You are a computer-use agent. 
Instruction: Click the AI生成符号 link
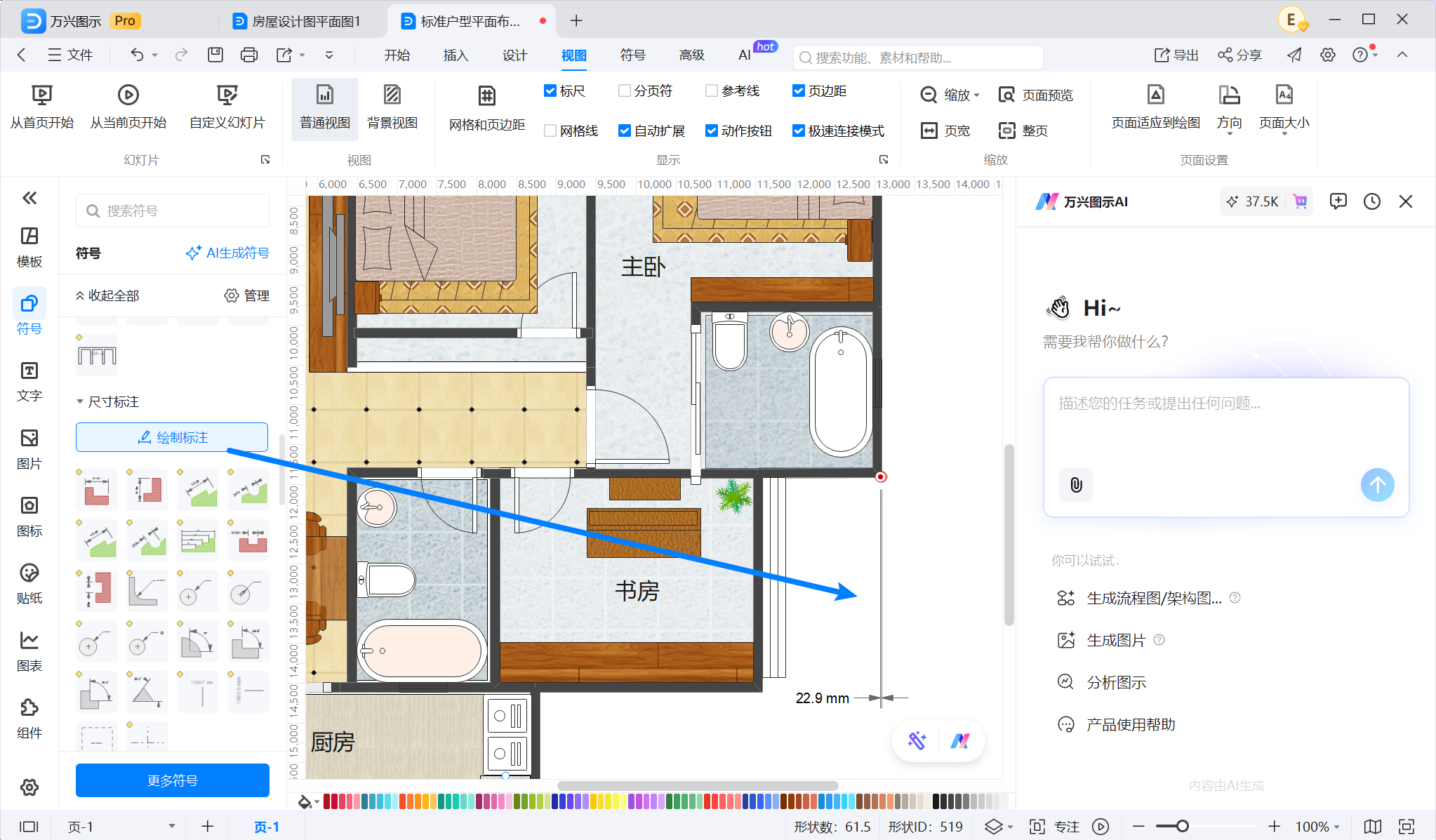(227, 253)
